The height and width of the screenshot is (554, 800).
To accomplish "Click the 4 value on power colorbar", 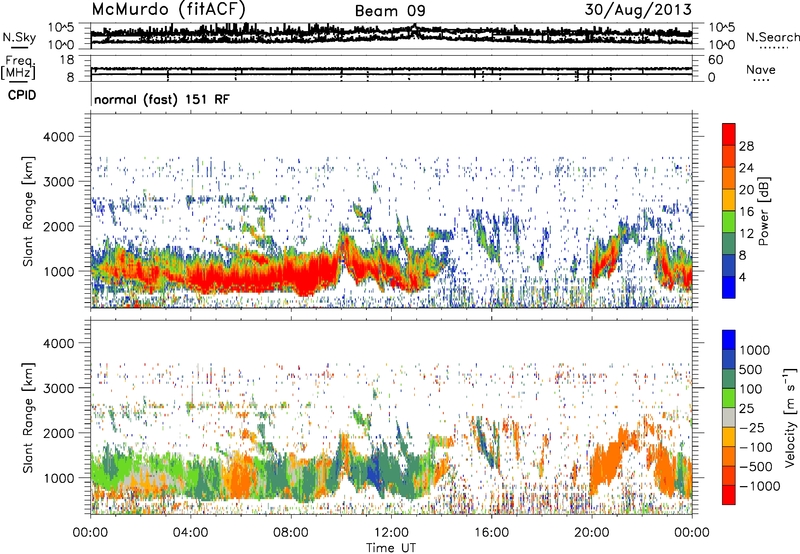I will [742, 278].
